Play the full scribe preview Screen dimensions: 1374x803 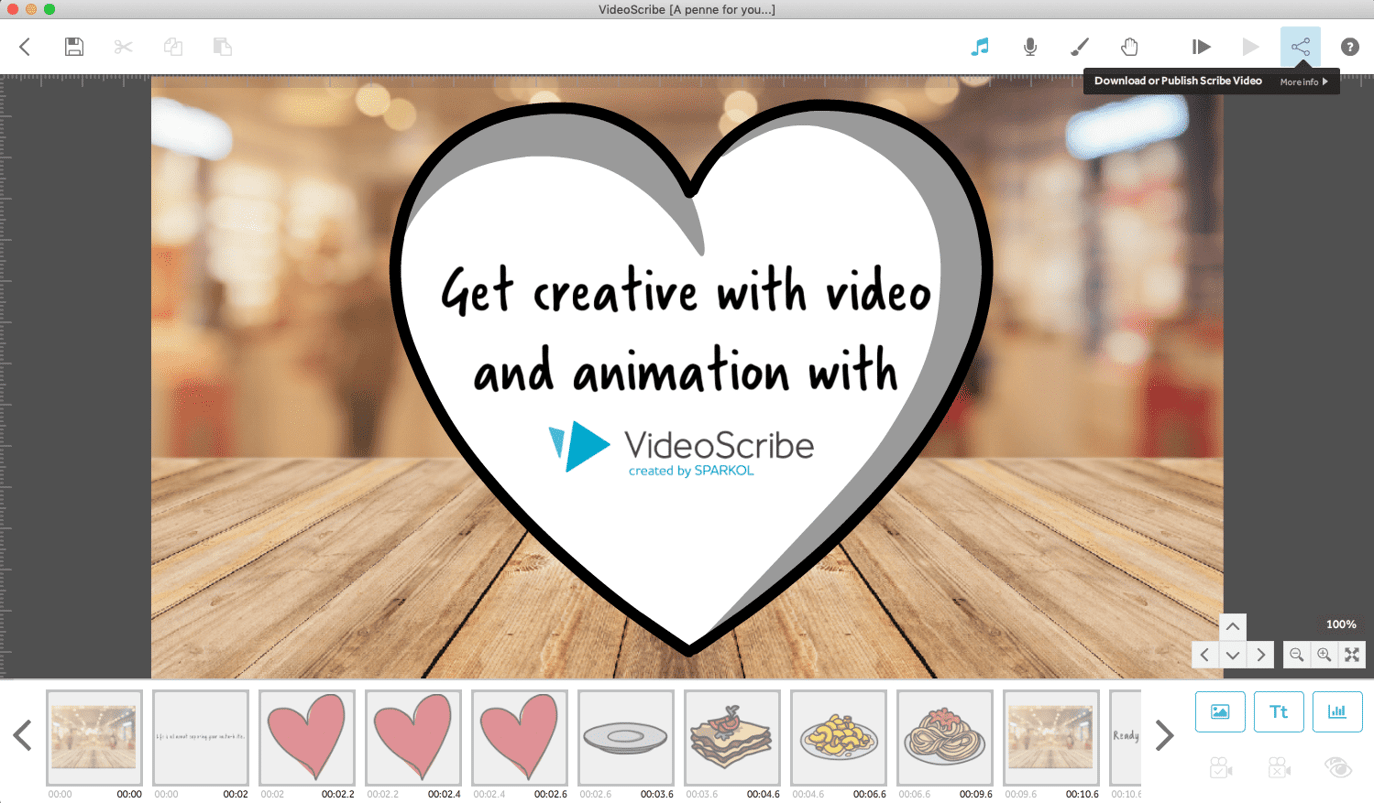pyautogui.click(x=1250, y=46)
